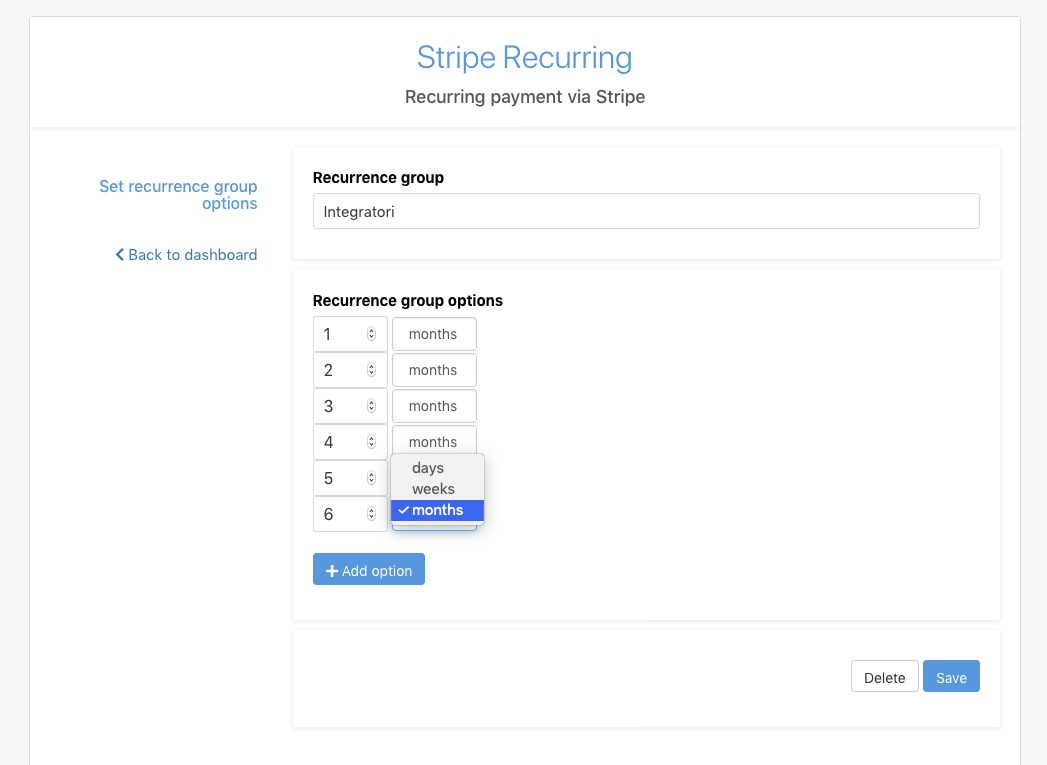Click the stepper arrows on value 4
This screenshot has width=1047, height=765.
pyautogui.click(x=371, y=442)
